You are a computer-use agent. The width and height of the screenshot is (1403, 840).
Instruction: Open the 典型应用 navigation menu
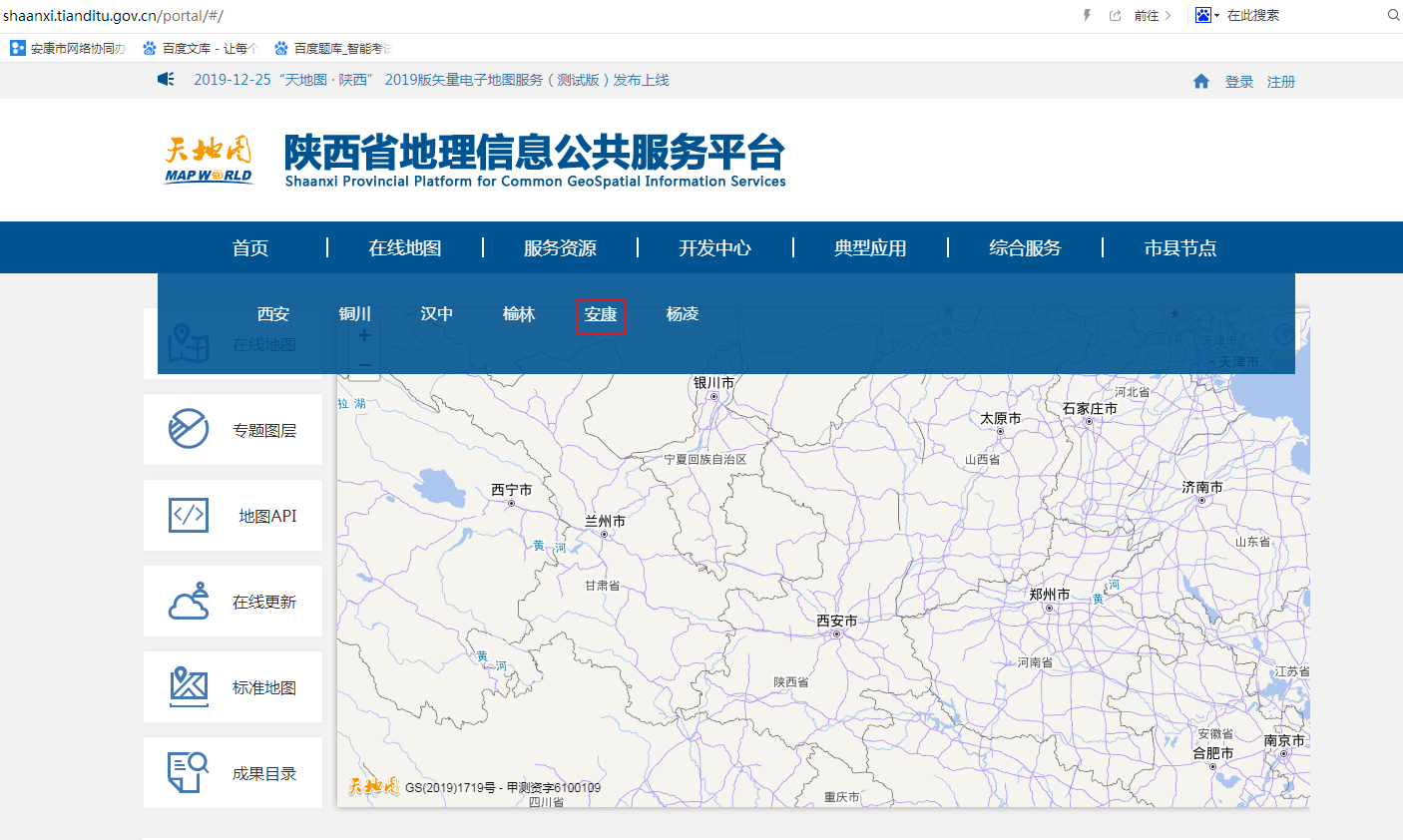click(x=870, y=247)
